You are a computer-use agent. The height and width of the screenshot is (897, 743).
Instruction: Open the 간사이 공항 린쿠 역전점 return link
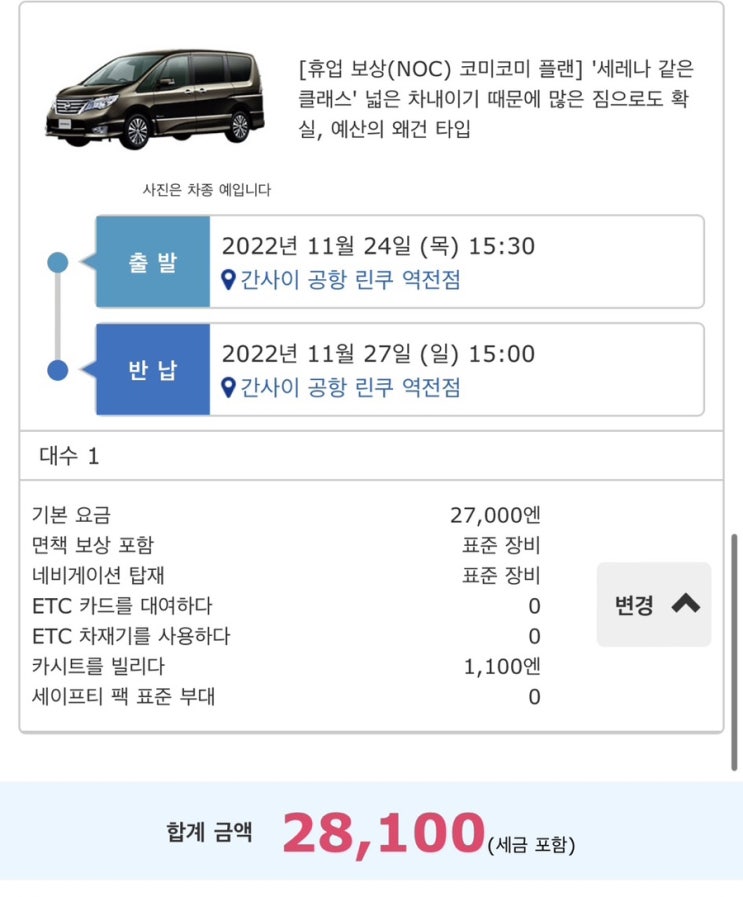[350, 388]
